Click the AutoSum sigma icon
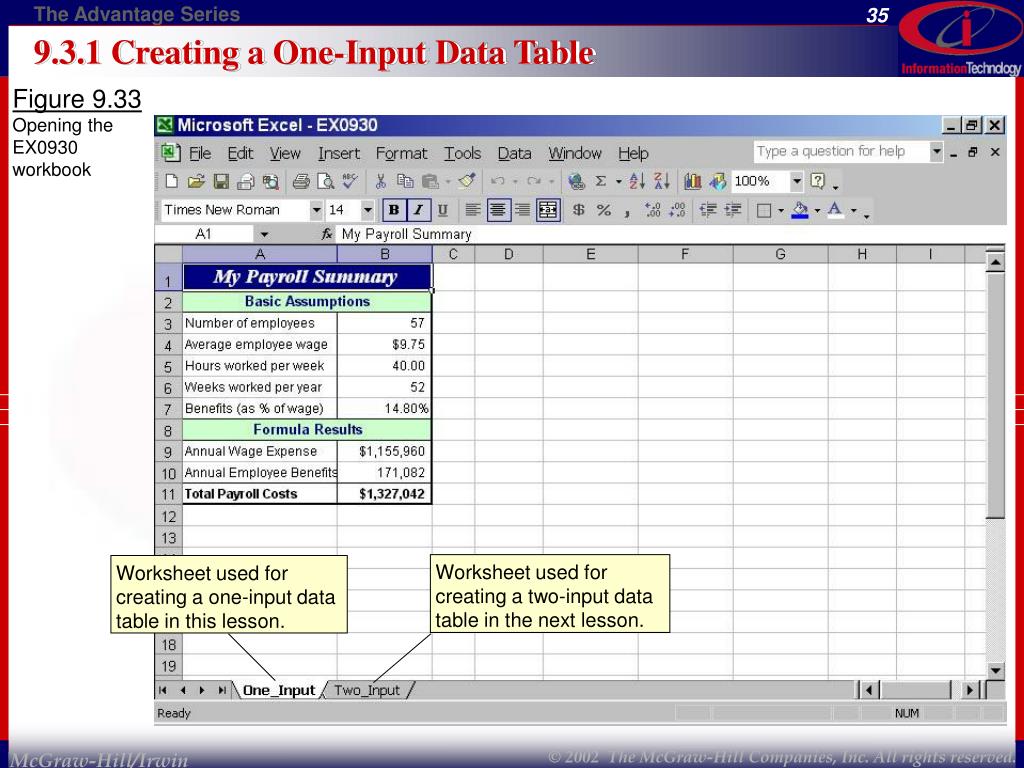1024x768 pixels. (601, 182)
